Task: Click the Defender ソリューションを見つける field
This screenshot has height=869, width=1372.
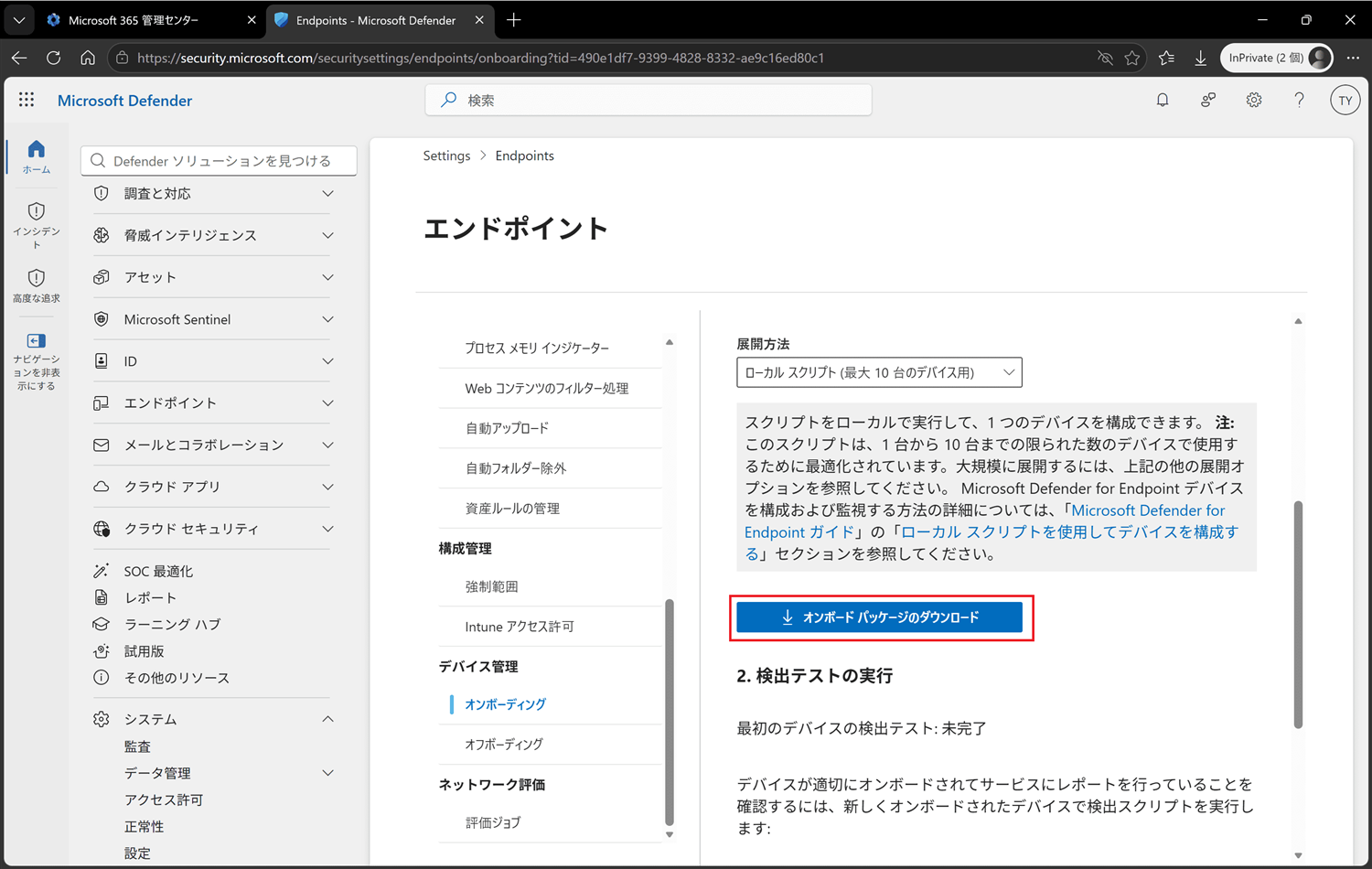Action: click(x=219, y=161)
